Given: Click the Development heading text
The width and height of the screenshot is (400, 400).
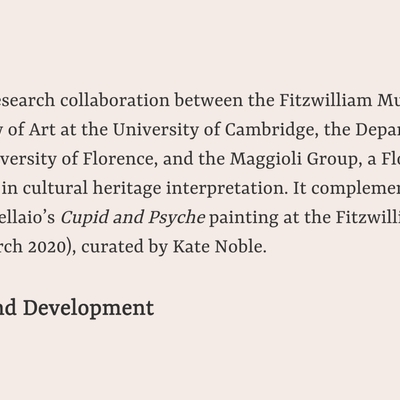Looking at the screenshot, I should click(88, 308).
